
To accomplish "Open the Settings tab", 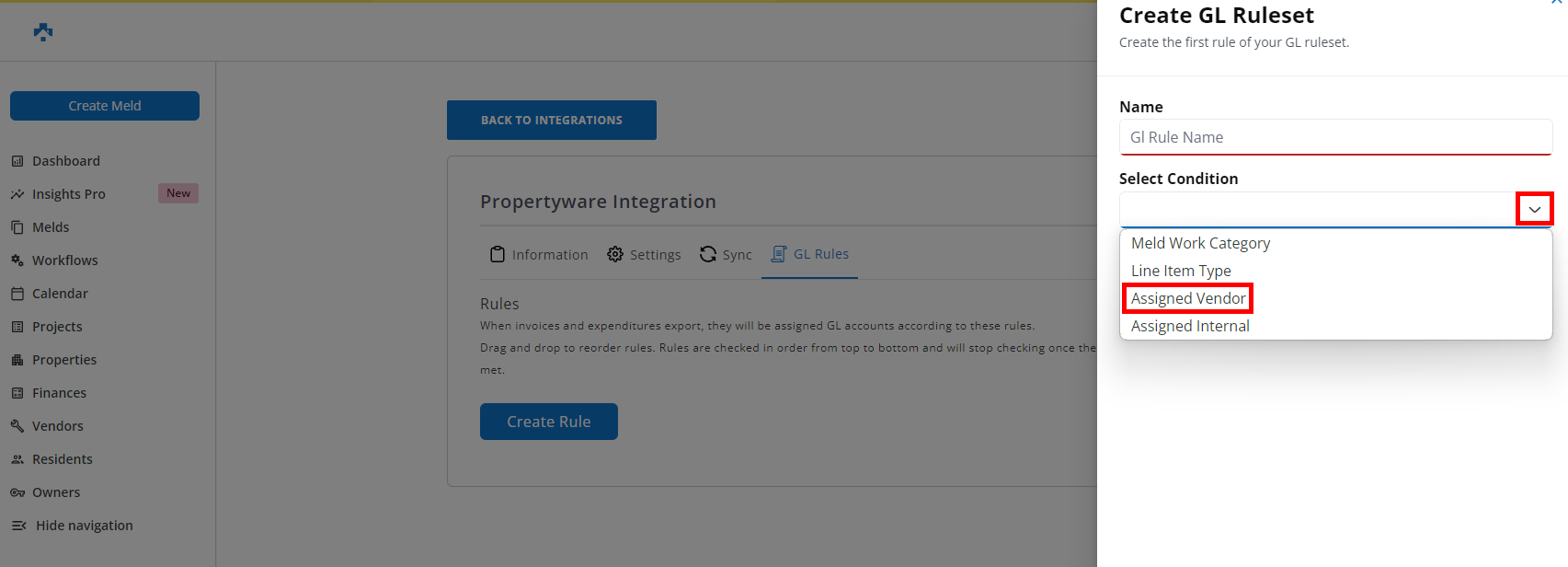I will 644,255.
